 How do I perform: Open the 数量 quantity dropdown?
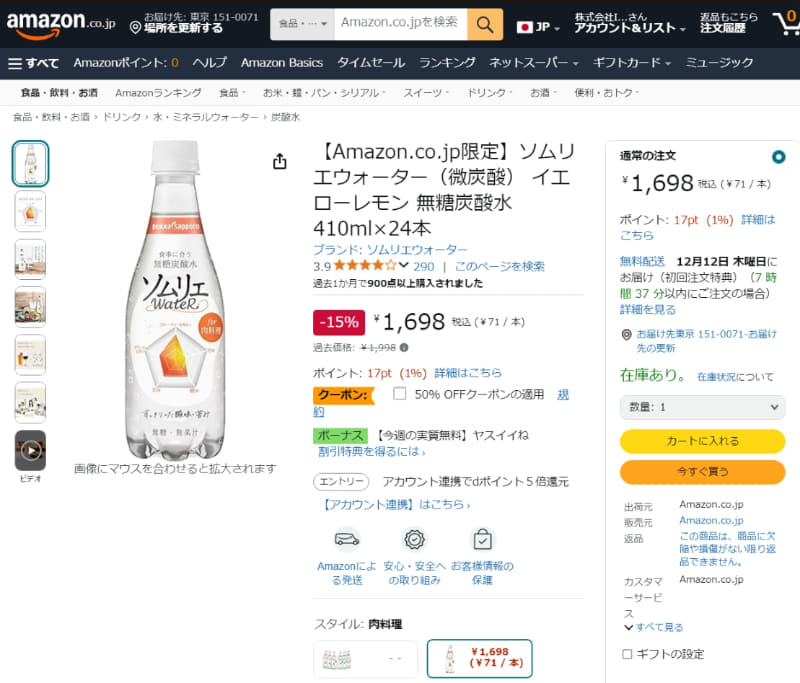pos(702,407)
